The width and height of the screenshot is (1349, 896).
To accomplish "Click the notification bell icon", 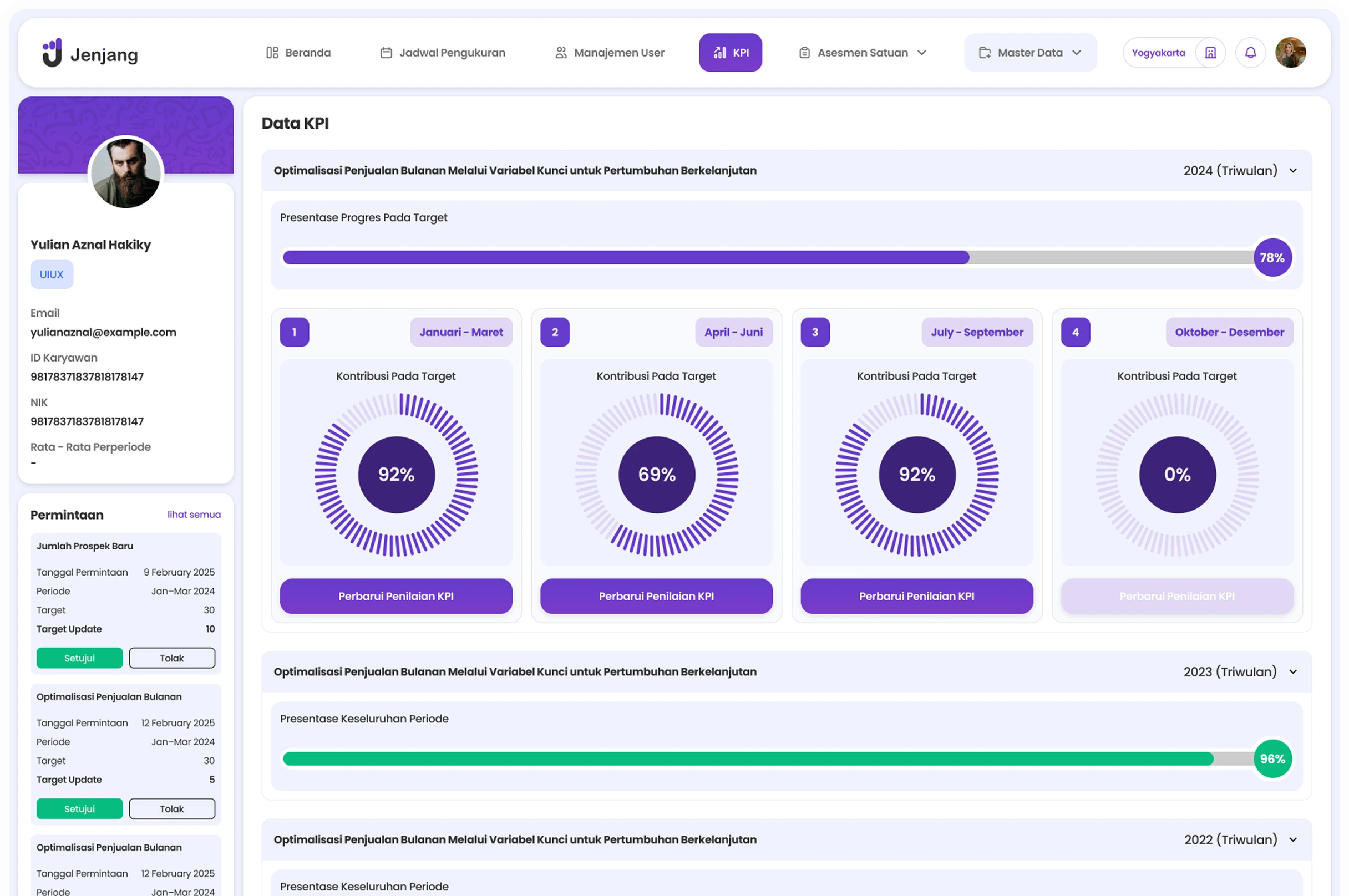I will tap(1250, 53).
